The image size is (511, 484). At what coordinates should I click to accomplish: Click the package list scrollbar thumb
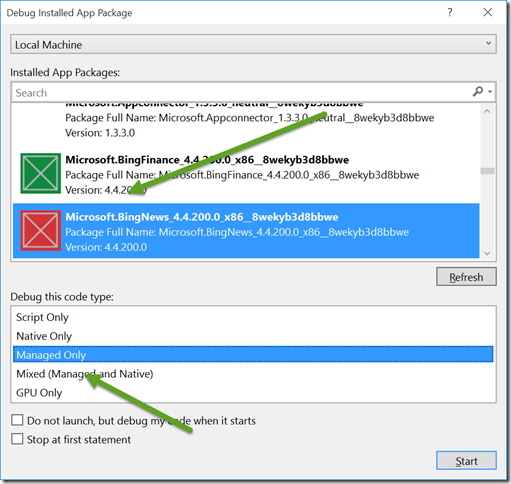487,171
